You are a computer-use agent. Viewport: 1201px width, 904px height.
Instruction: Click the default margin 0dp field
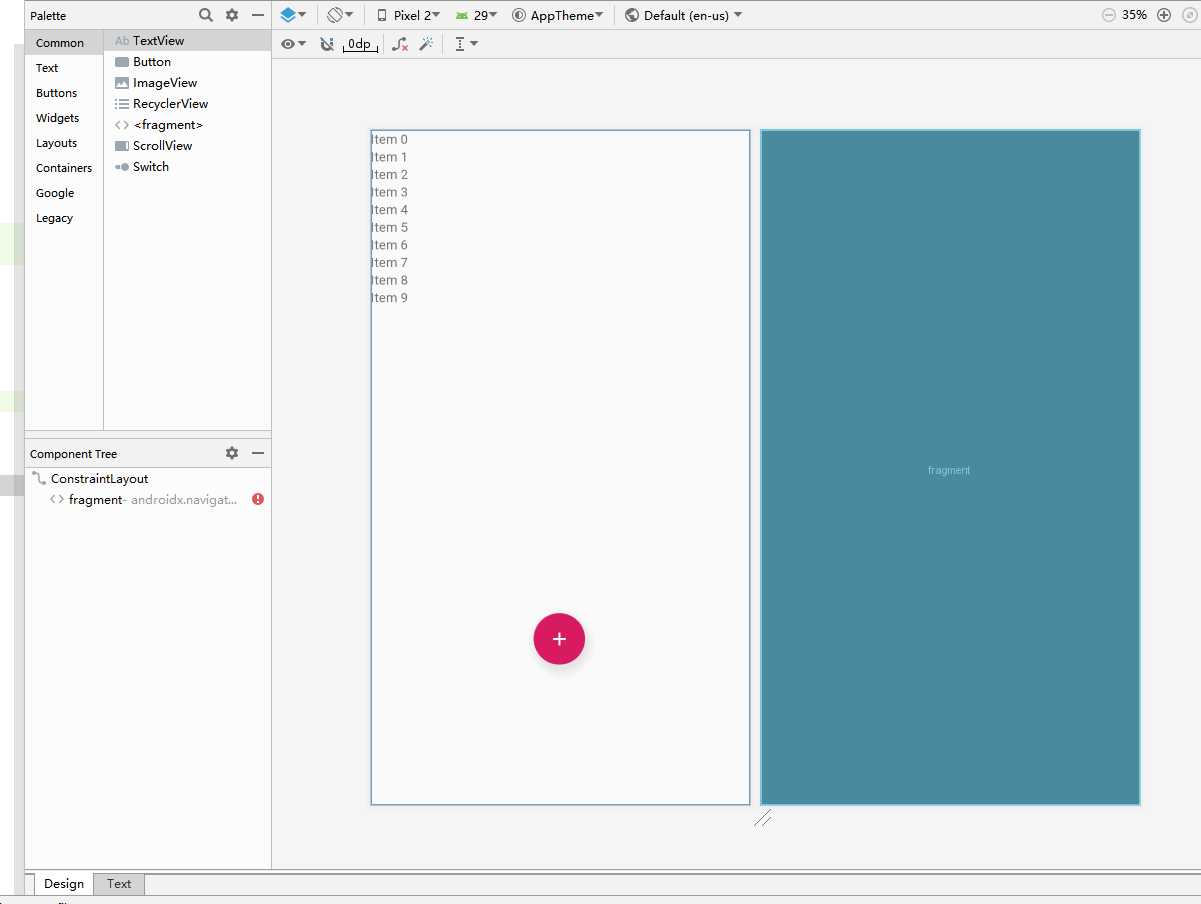coord(360,44)
